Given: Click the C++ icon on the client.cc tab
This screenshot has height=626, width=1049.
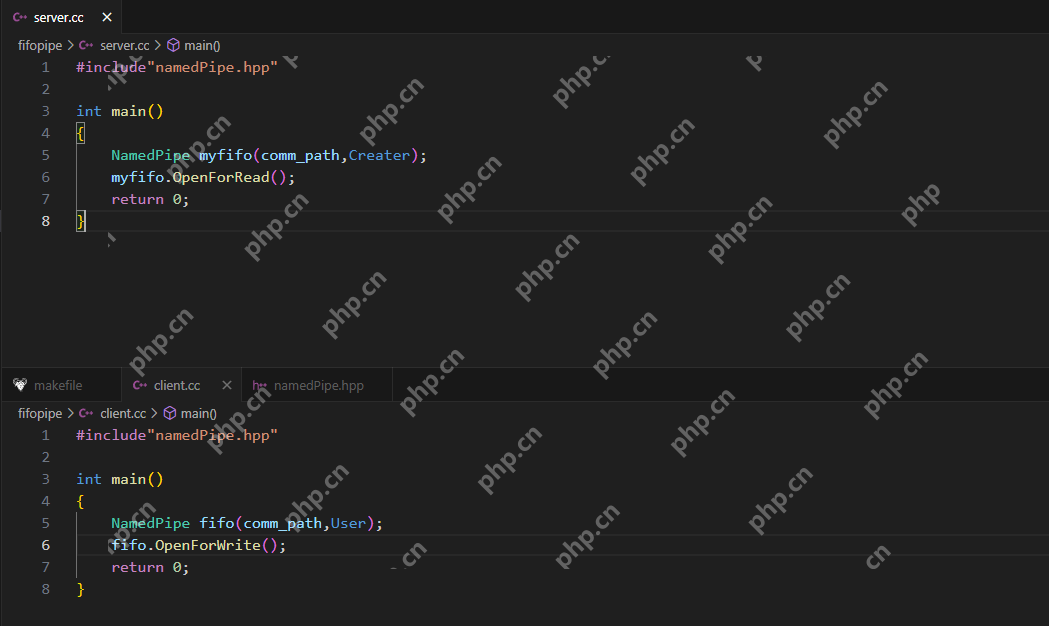Looking at the screenshot, I should point(139,385).
